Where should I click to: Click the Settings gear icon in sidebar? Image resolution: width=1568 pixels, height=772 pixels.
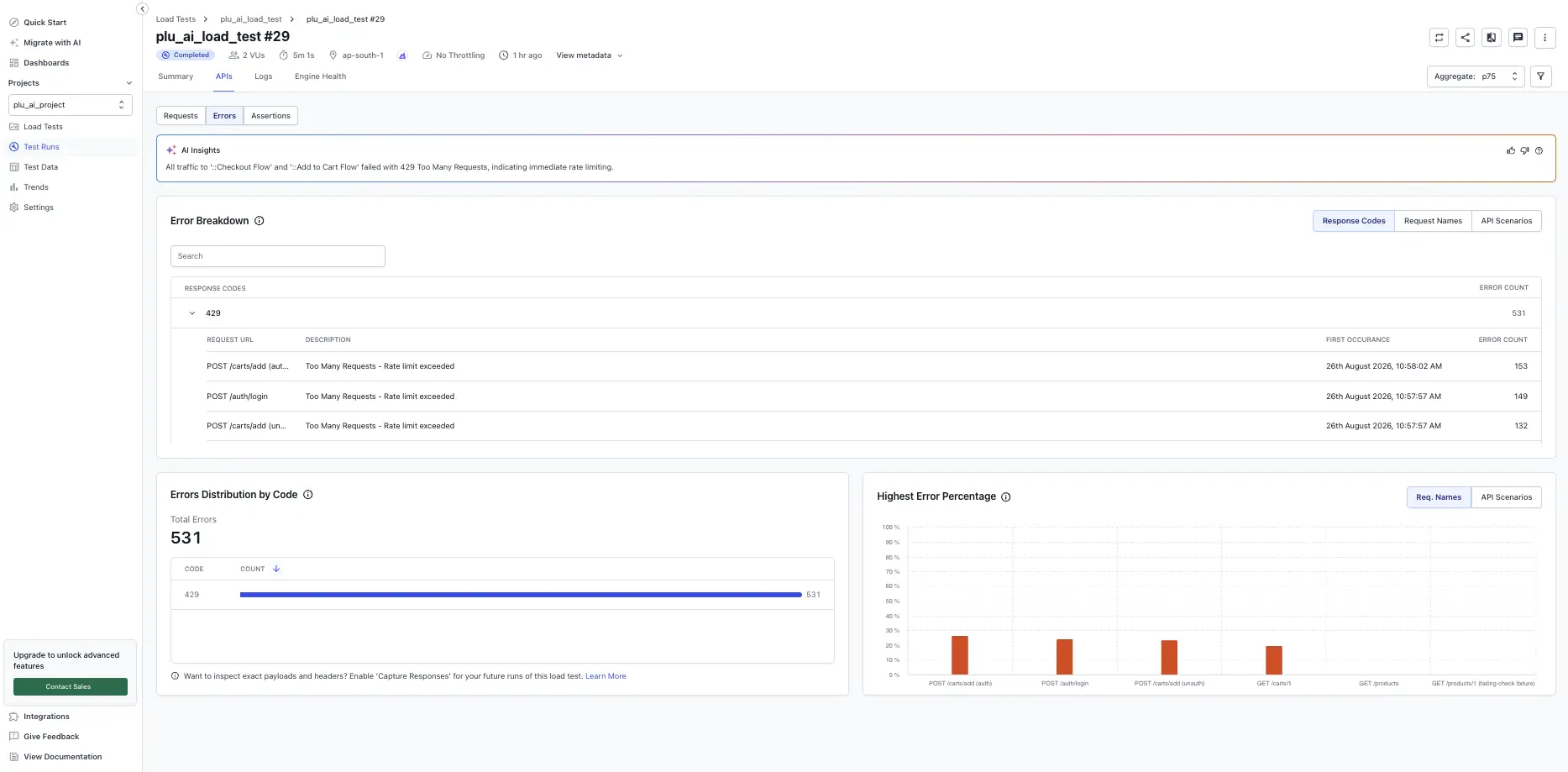click(13, 207)
